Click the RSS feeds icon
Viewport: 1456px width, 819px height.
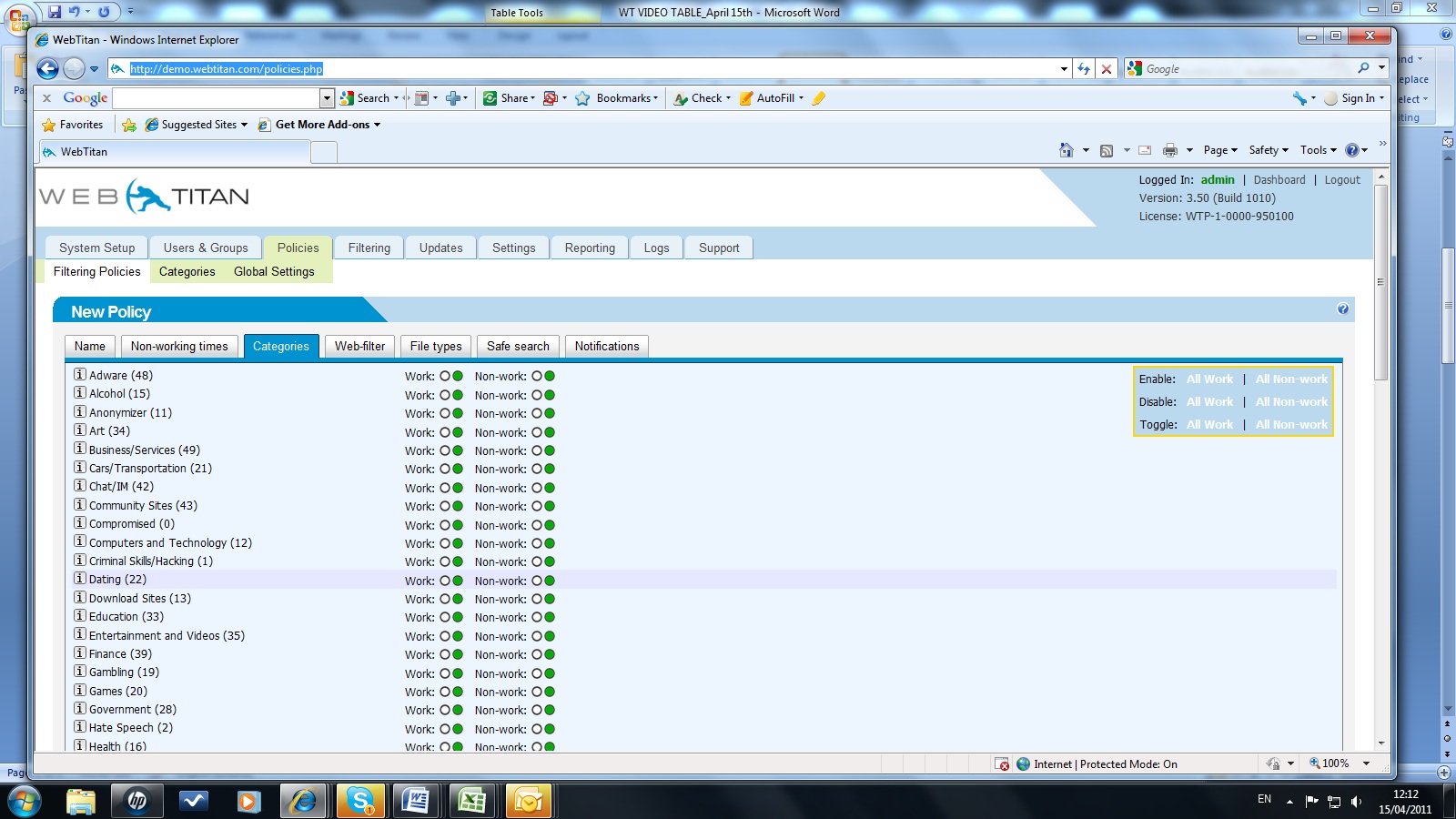[1107, 150]
